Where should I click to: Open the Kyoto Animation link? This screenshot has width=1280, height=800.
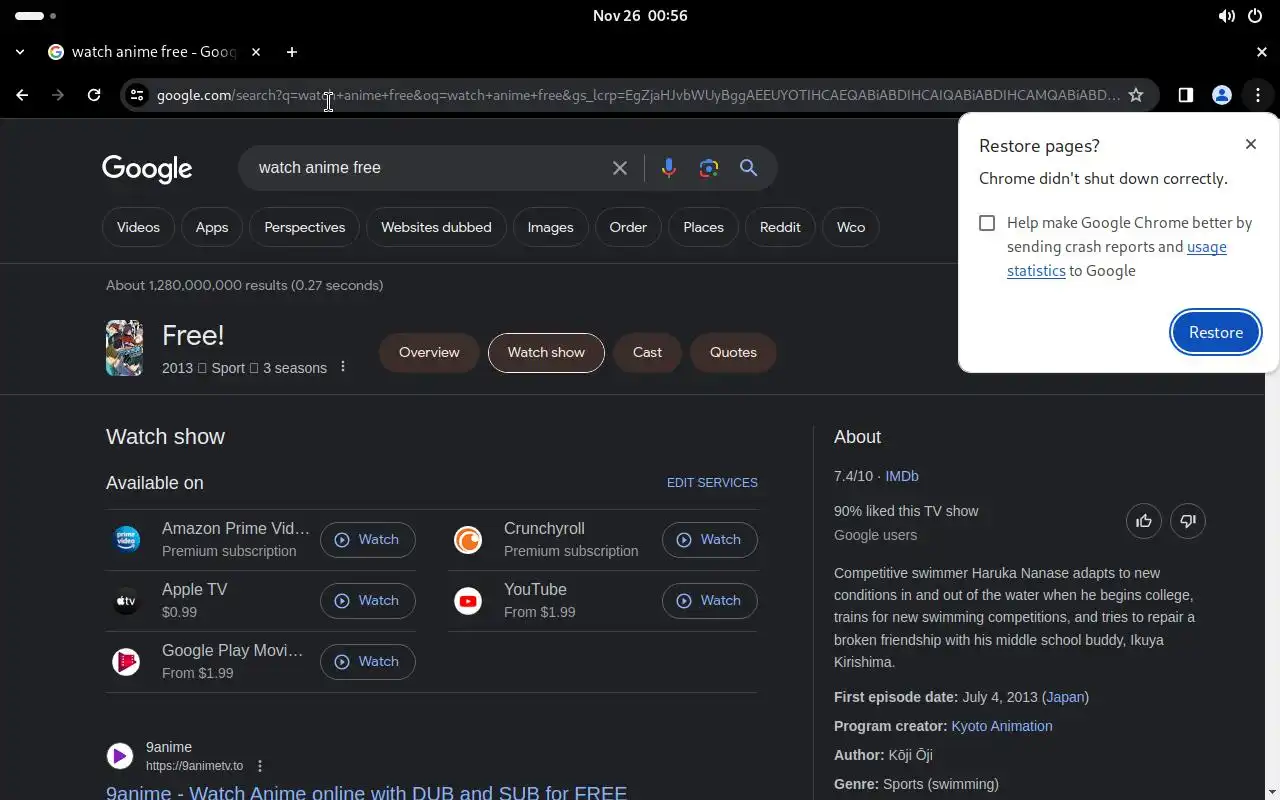pos(1002,726)
